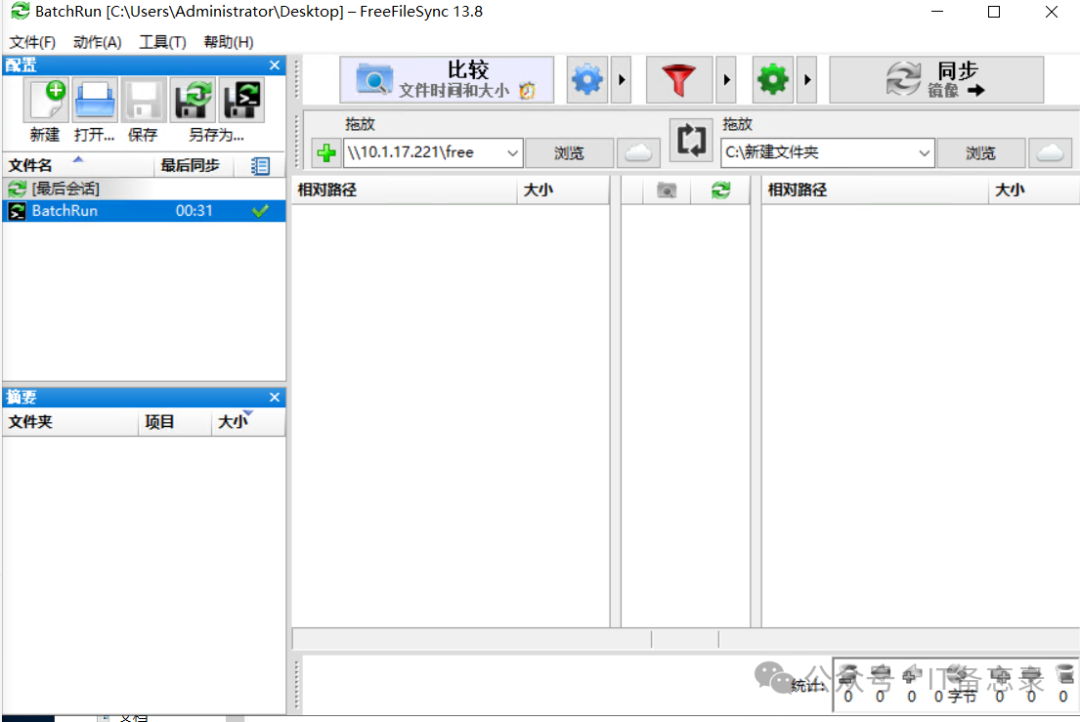Open the 动作(A) menu
Screen dimensions: 1080x722
(x=97, y=42)
